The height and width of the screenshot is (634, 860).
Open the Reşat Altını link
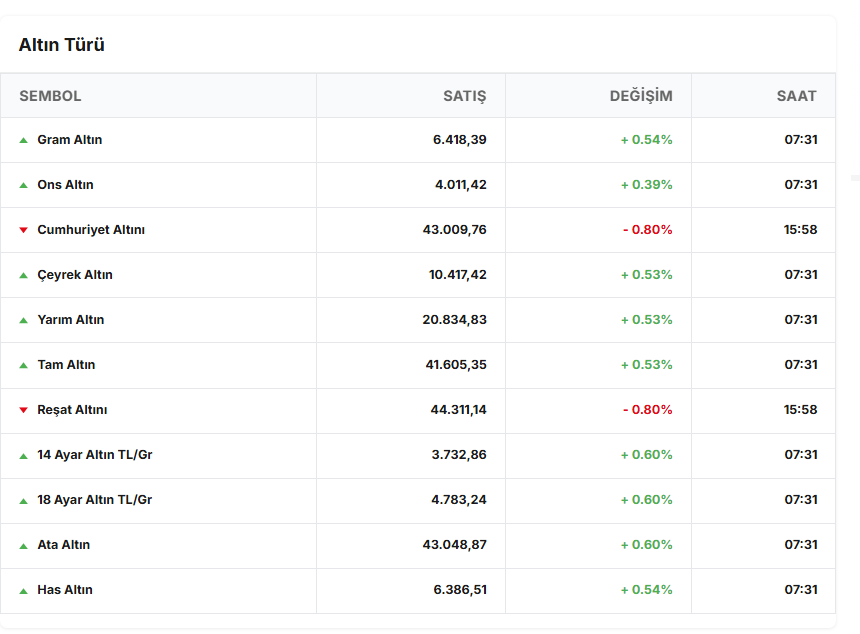click(72, 410)
